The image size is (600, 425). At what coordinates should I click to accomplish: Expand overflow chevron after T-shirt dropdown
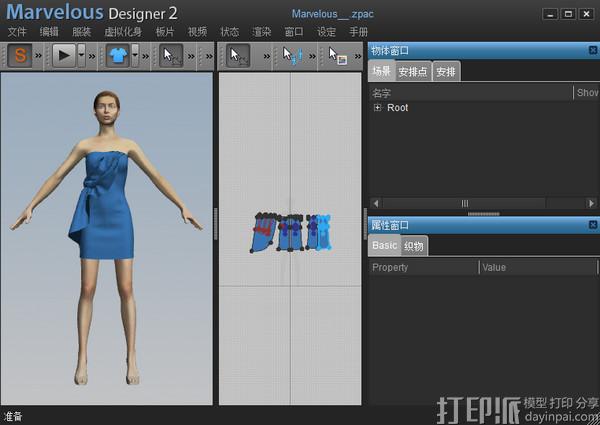click(x=145, y=56)
